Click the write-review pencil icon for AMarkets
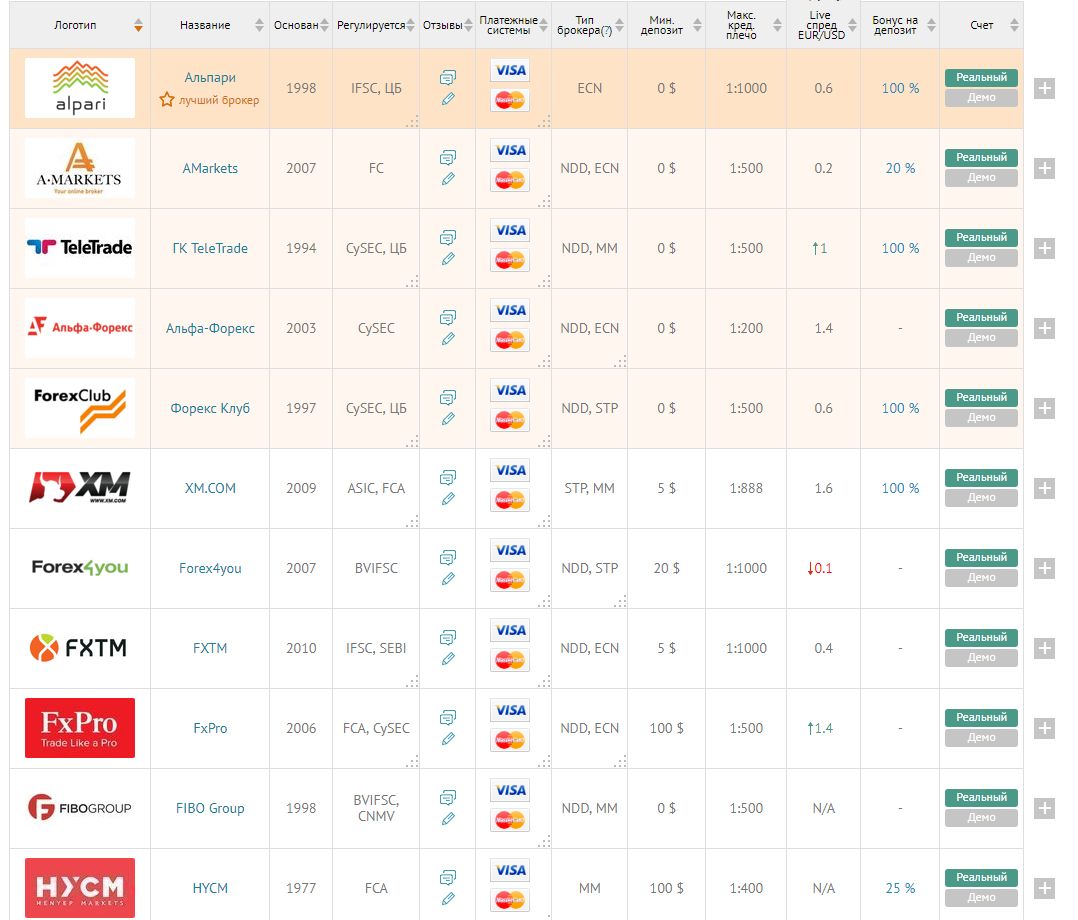The image size is (1078, 920). point(447,179)
